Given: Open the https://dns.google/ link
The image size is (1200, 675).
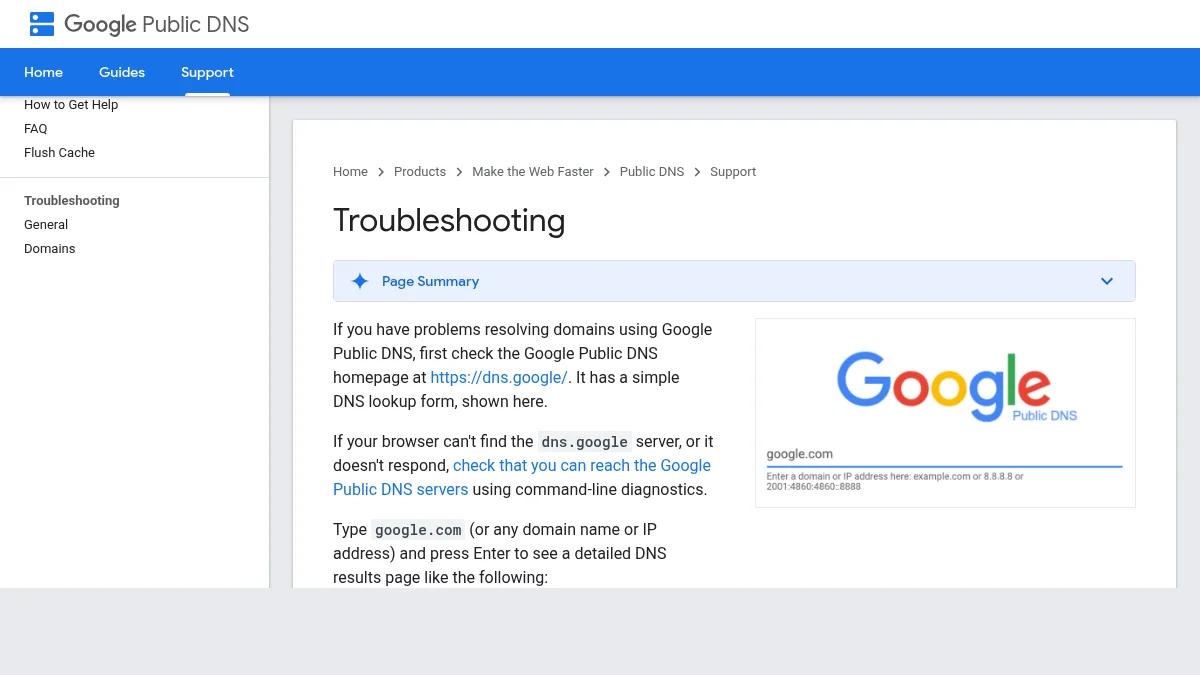Looking at the screenshot, I should pos(499,377).
